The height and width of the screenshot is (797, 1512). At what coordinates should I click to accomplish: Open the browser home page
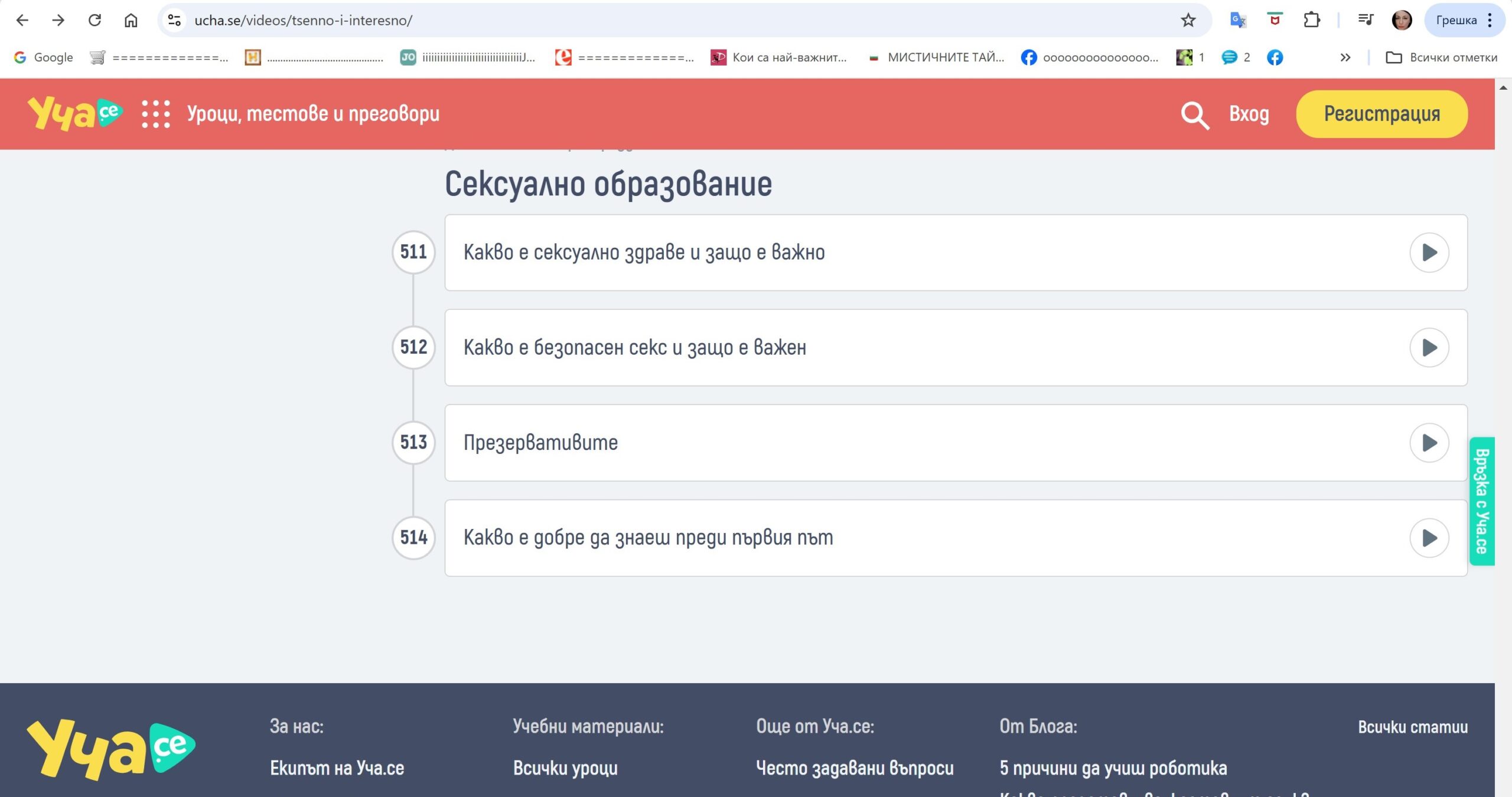coord(131,20)
